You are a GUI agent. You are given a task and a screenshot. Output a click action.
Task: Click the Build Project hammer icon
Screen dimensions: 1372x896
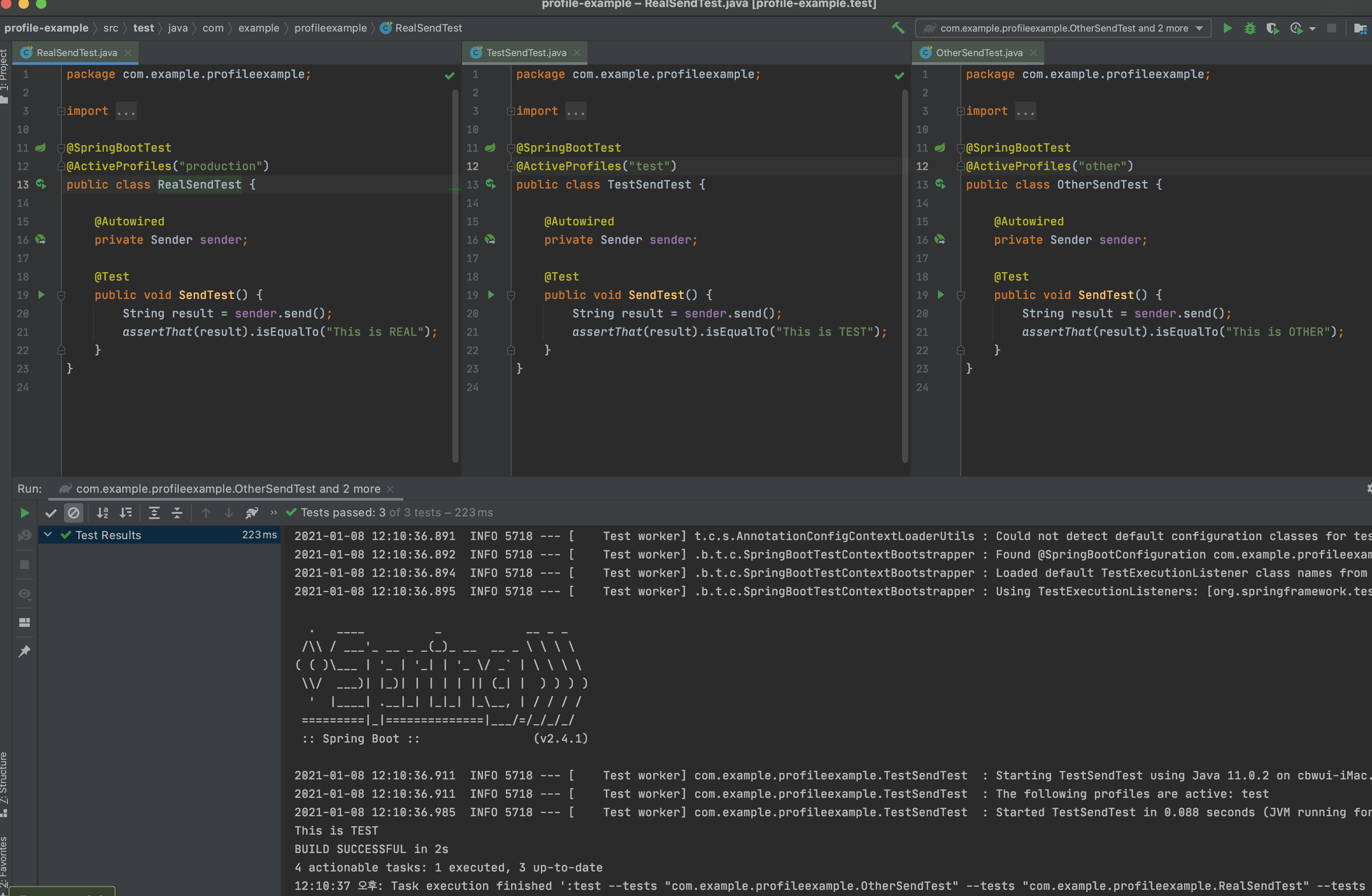pos(898,28)
